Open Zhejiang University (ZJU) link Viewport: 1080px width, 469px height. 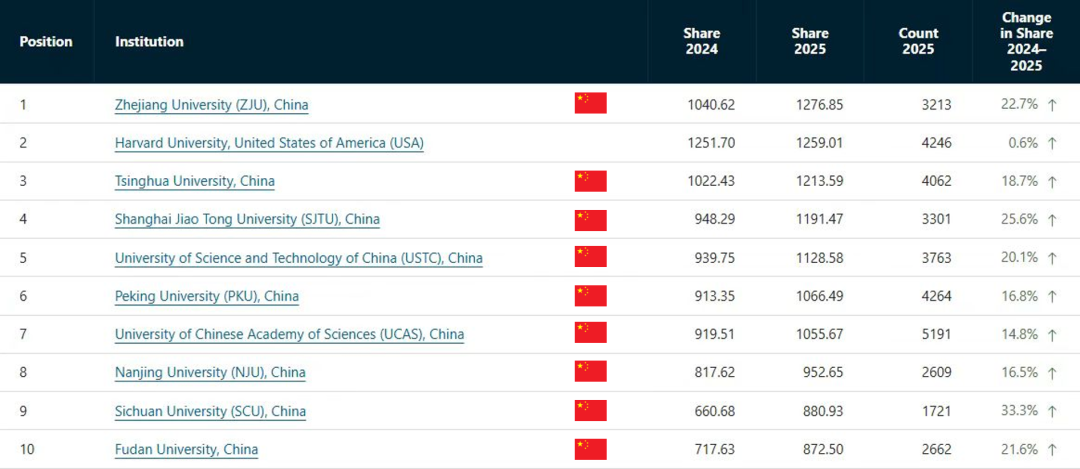click(211, 105)
